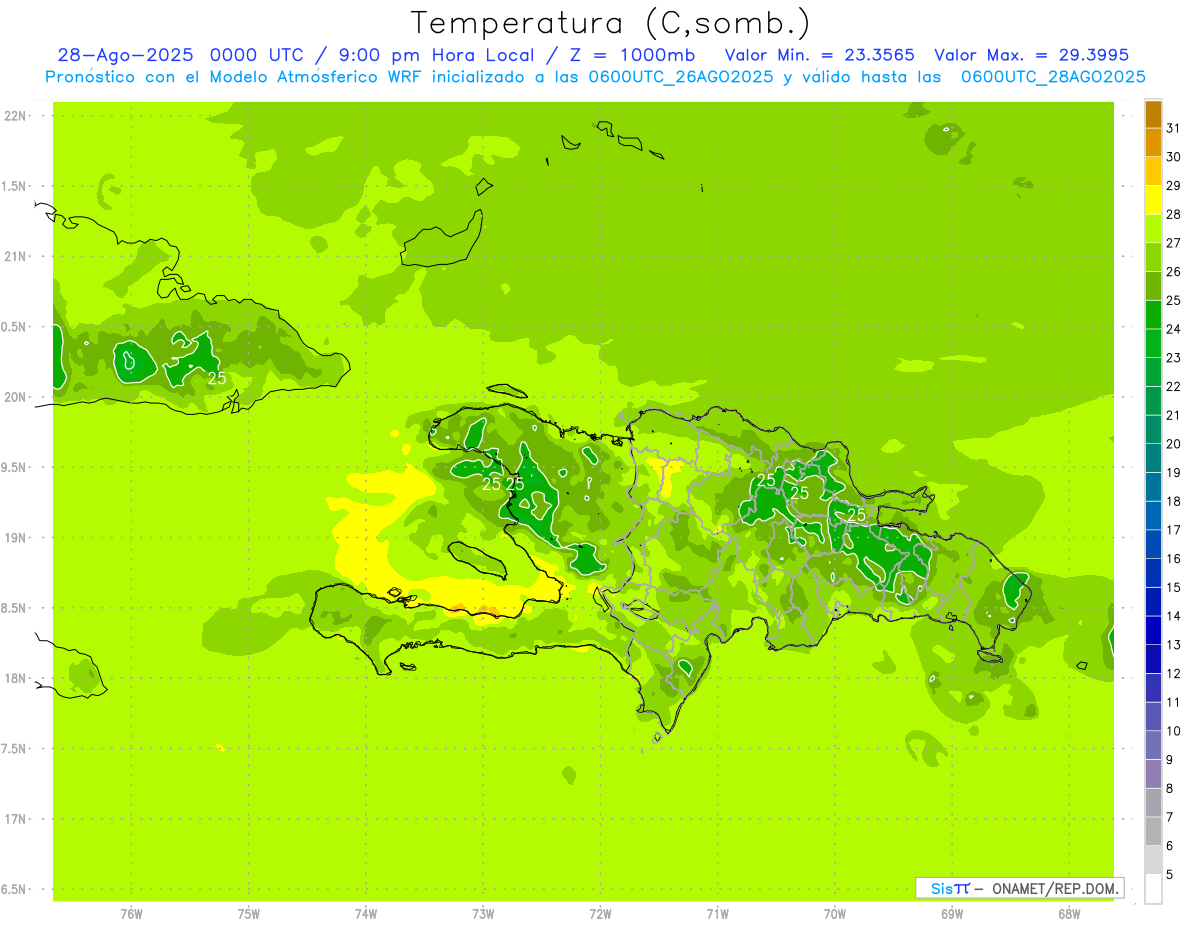Pick the colorbar swatch above label 31
Viewport: 1200px width, 927px height.
click(1153, 114)
